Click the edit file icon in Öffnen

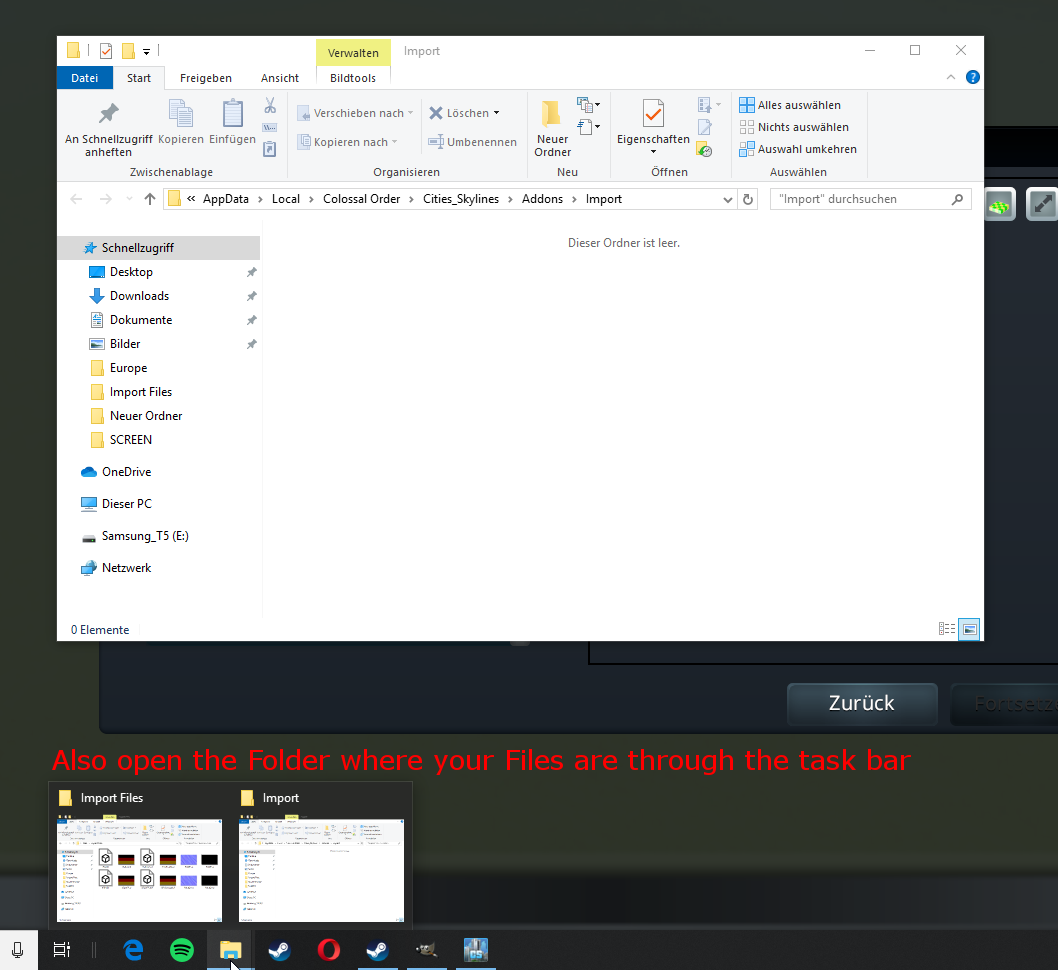tap(704, 127)
